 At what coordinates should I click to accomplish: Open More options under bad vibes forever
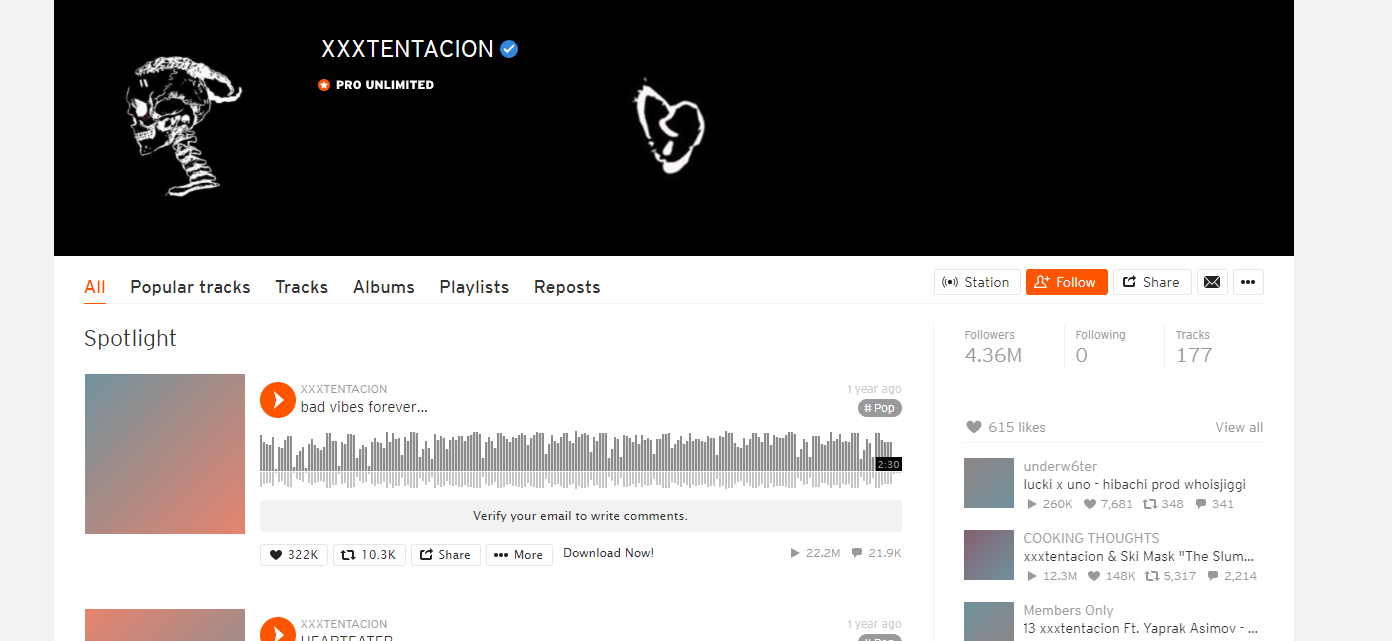[519, 555]
